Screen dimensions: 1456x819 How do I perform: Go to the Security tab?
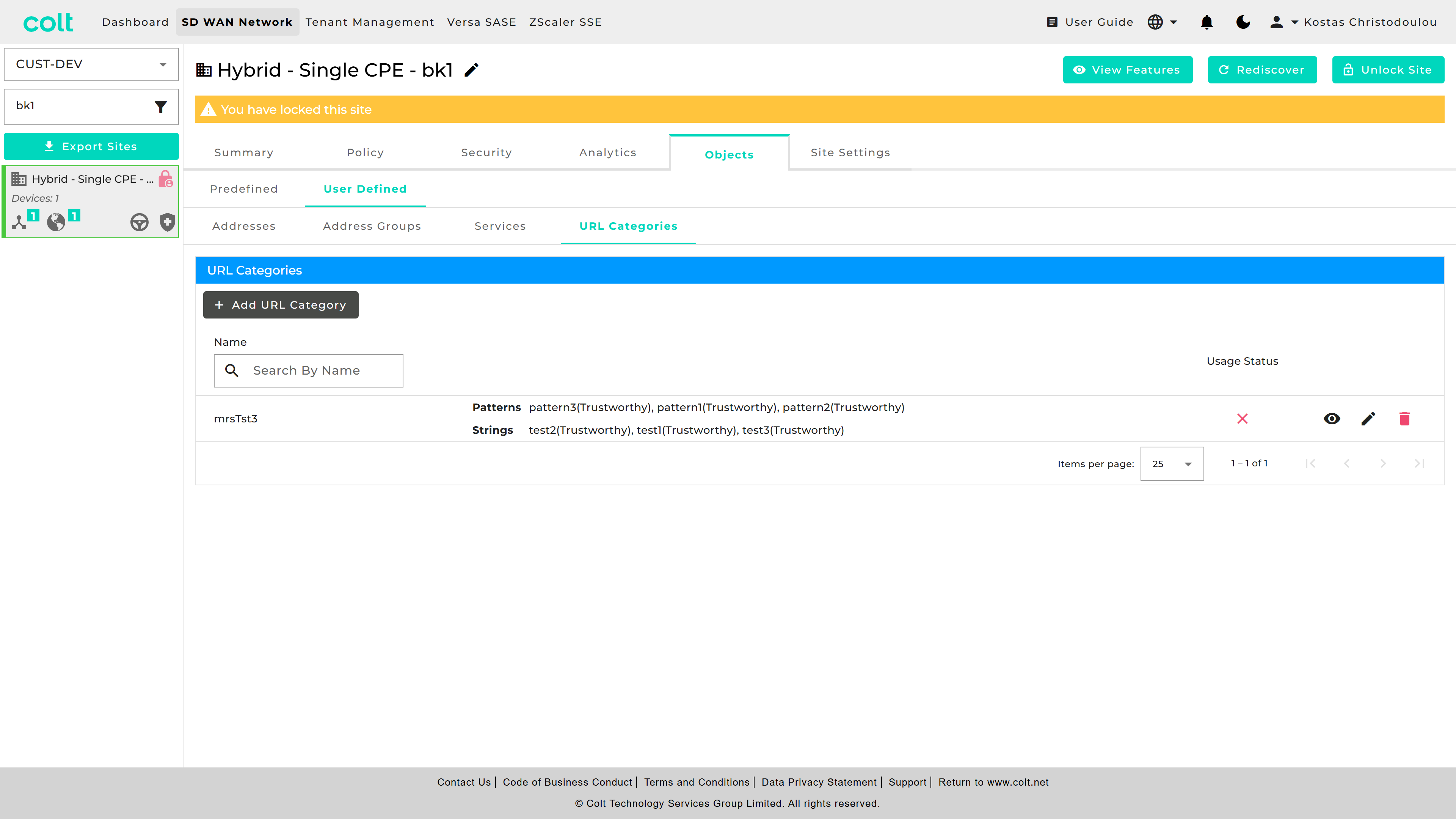pos(486,152)
